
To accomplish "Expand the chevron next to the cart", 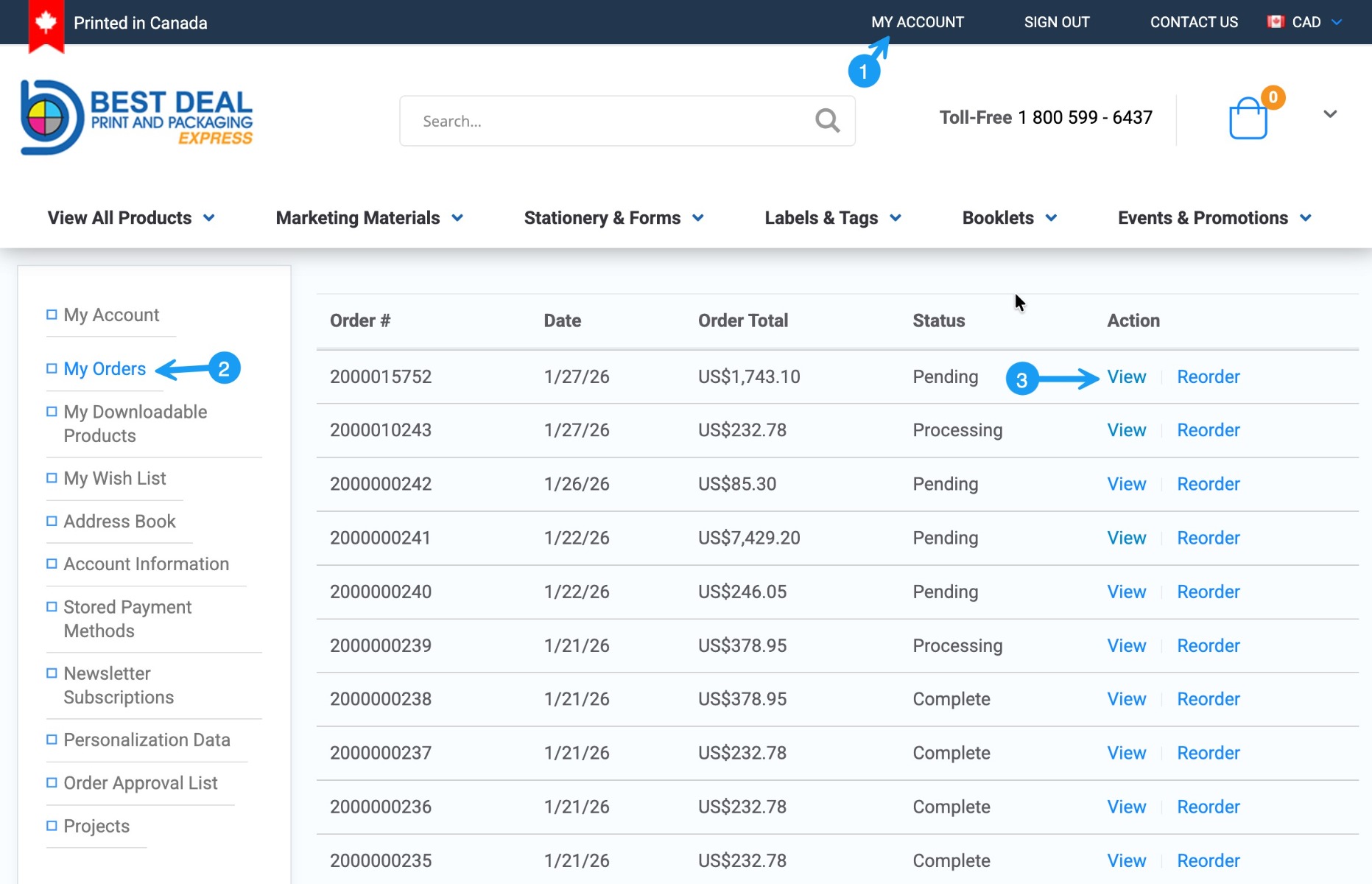I will click(1330, 114).
